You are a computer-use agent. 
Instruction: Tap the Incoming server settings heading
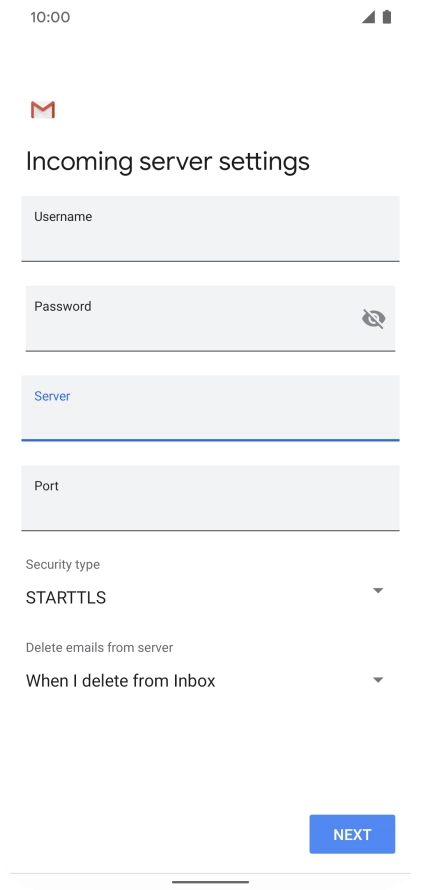168,162
